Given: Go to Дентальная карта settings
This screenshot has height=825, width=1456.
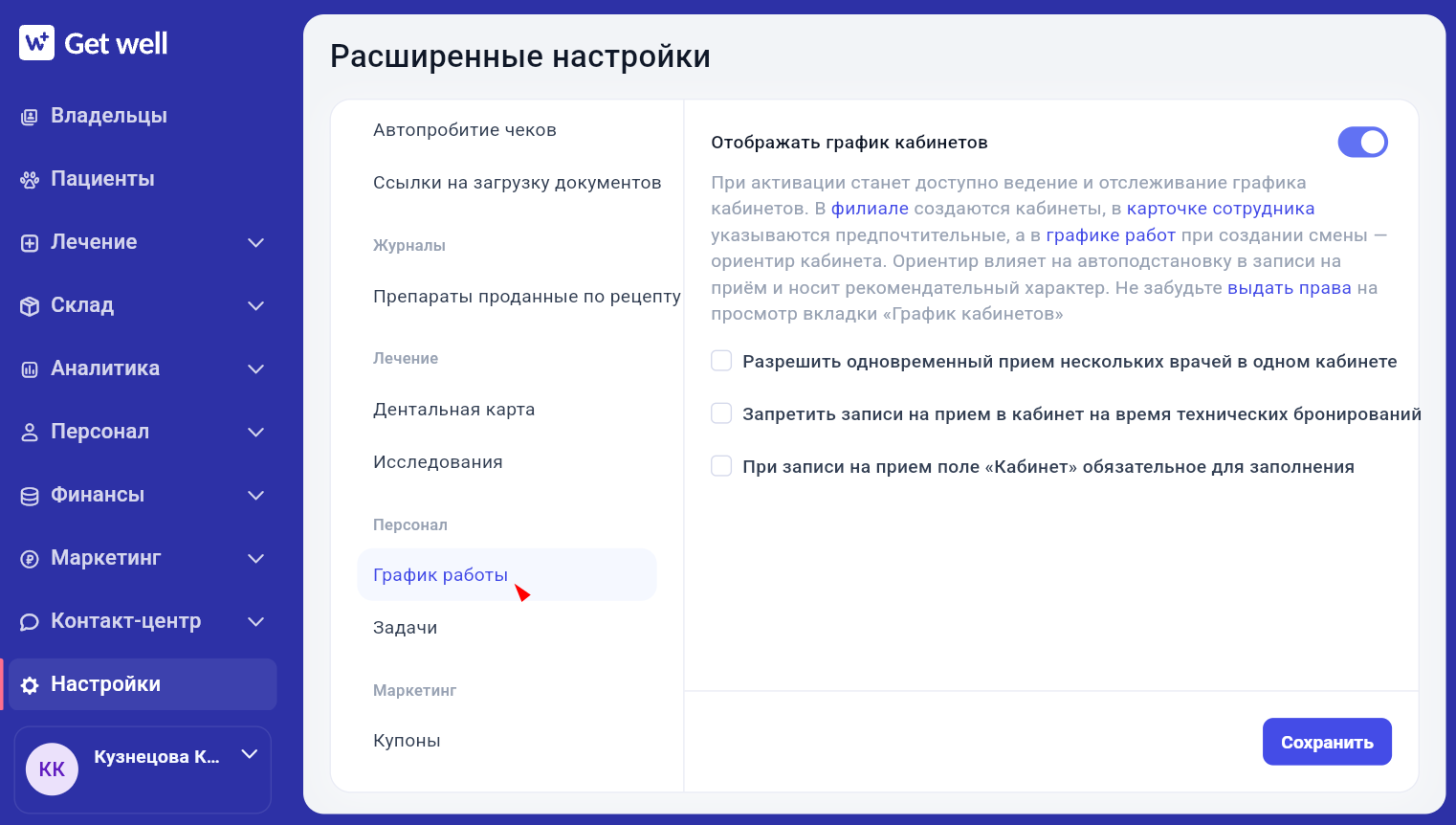Looking at the screenshot, I should [454, 410].
